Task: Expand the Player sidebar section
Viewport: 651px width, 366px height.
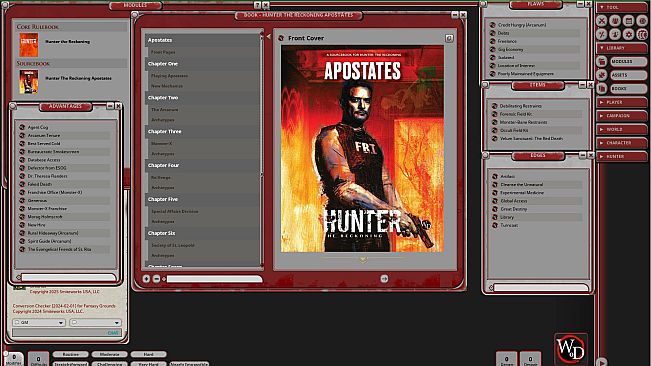Action: [x=621, y=102]
